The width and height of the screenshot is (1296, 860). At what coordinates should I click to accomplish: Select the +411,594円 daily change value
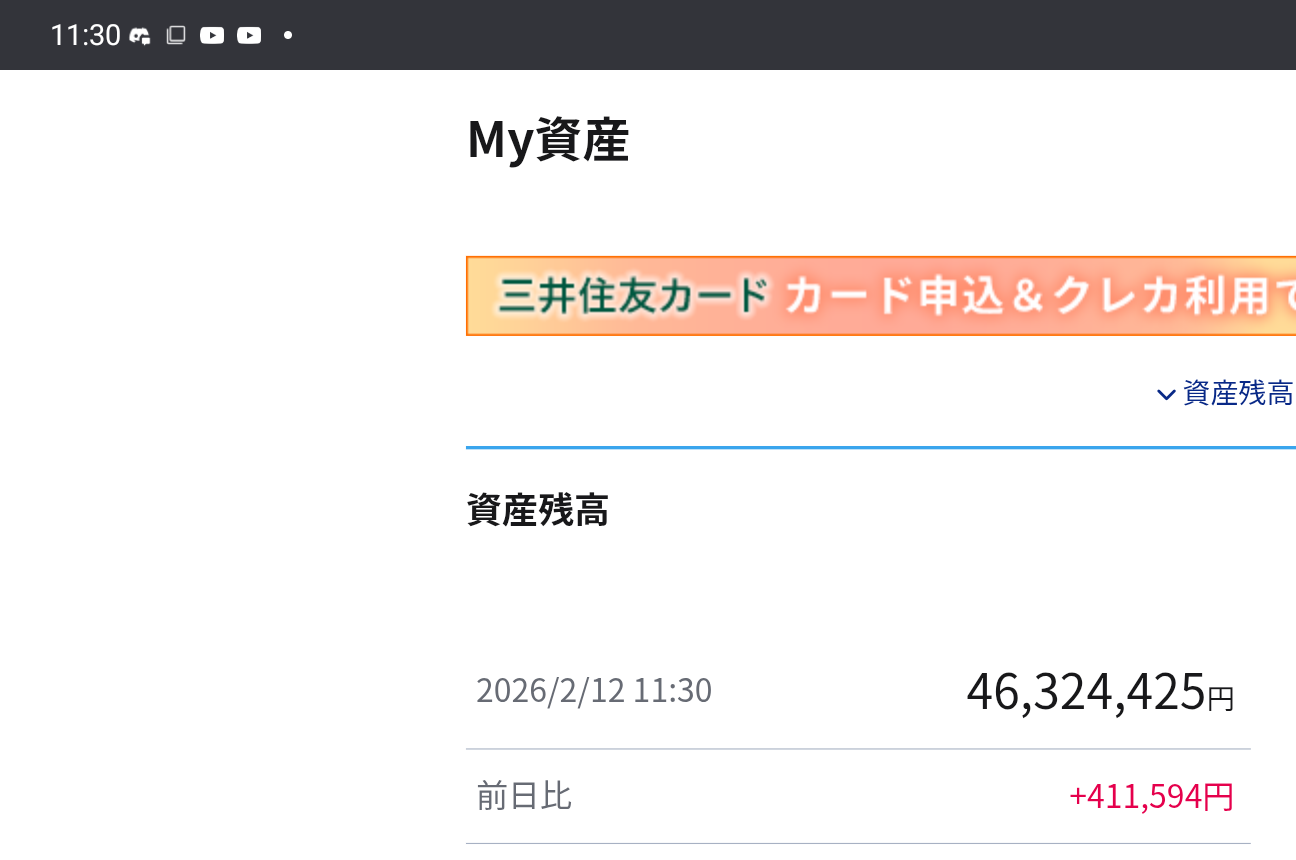click(1151, 797)
